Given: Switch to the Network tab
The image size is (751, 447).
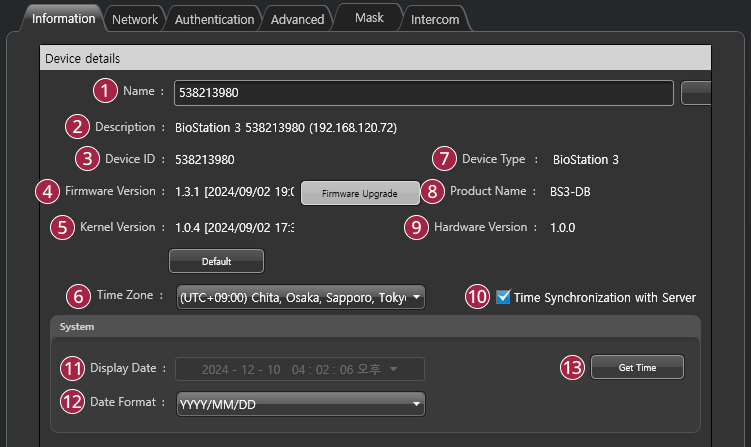Looking at the screenshot, I should click(x=134, y=19).
